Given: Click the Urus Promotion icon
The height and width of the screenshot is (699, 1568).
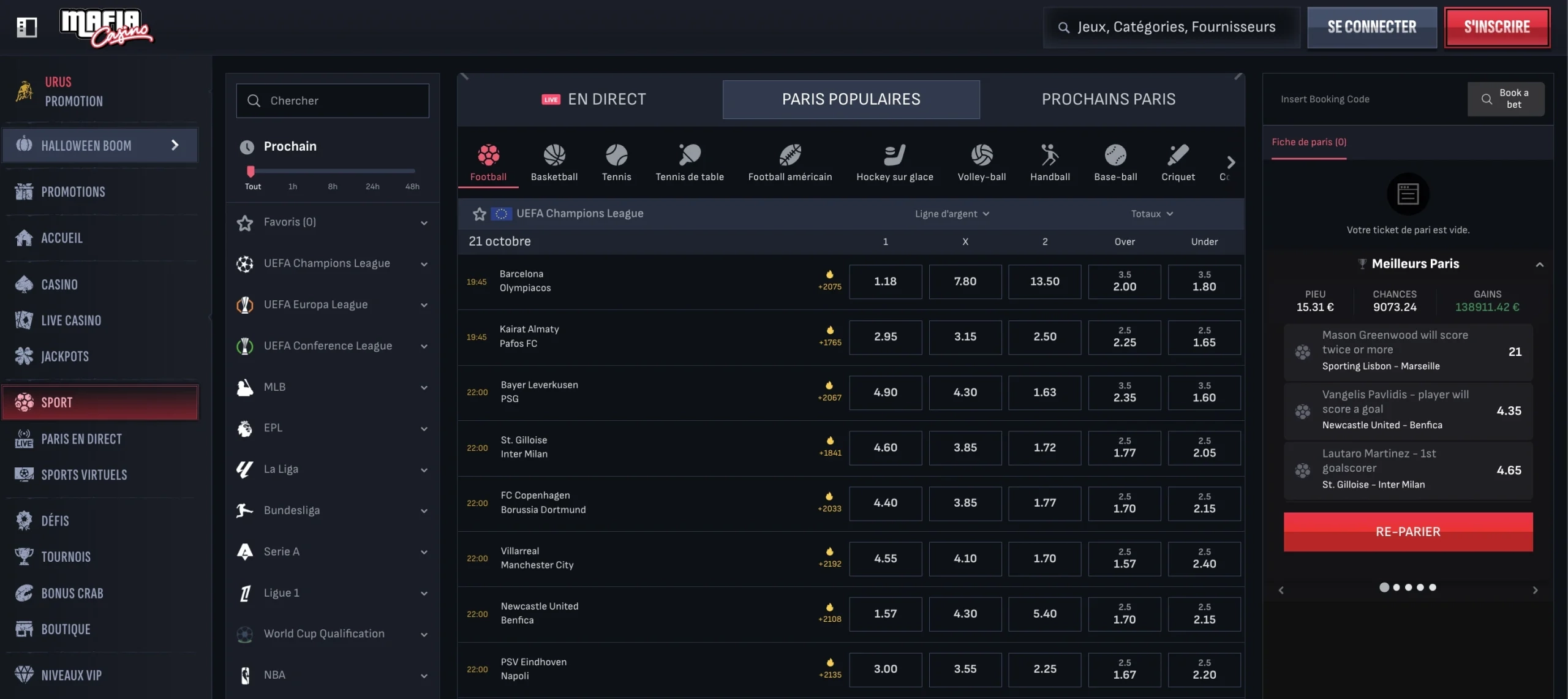Looking at the screenshot, I should pos(24,91).
